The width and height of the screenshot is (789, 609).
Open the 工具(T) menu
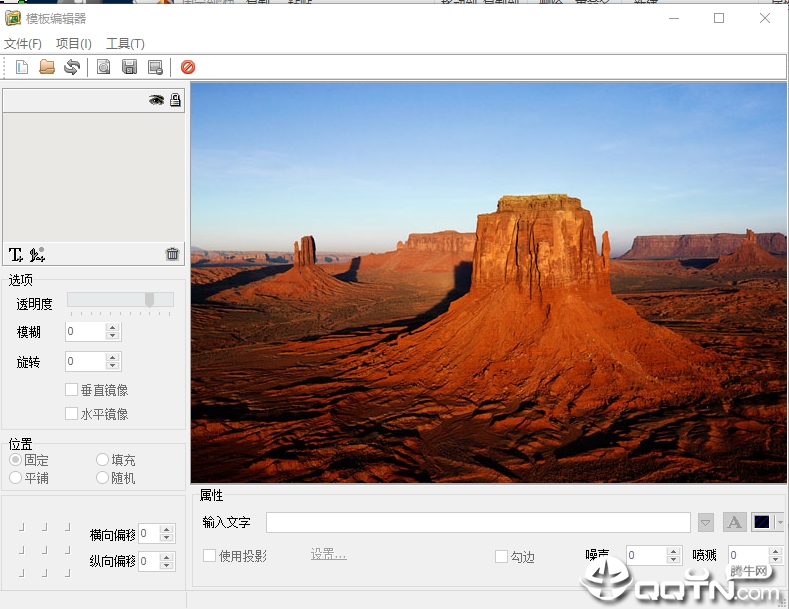coord(125,44)
